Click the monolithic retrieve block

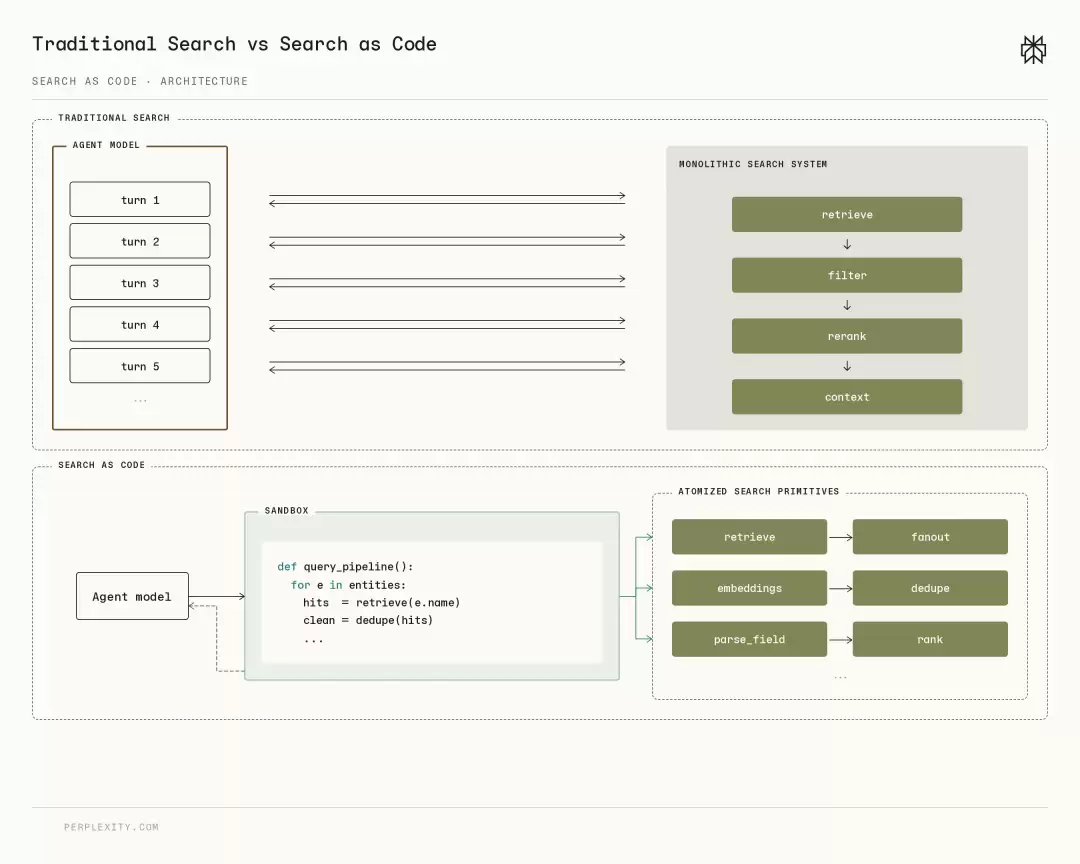847,214
